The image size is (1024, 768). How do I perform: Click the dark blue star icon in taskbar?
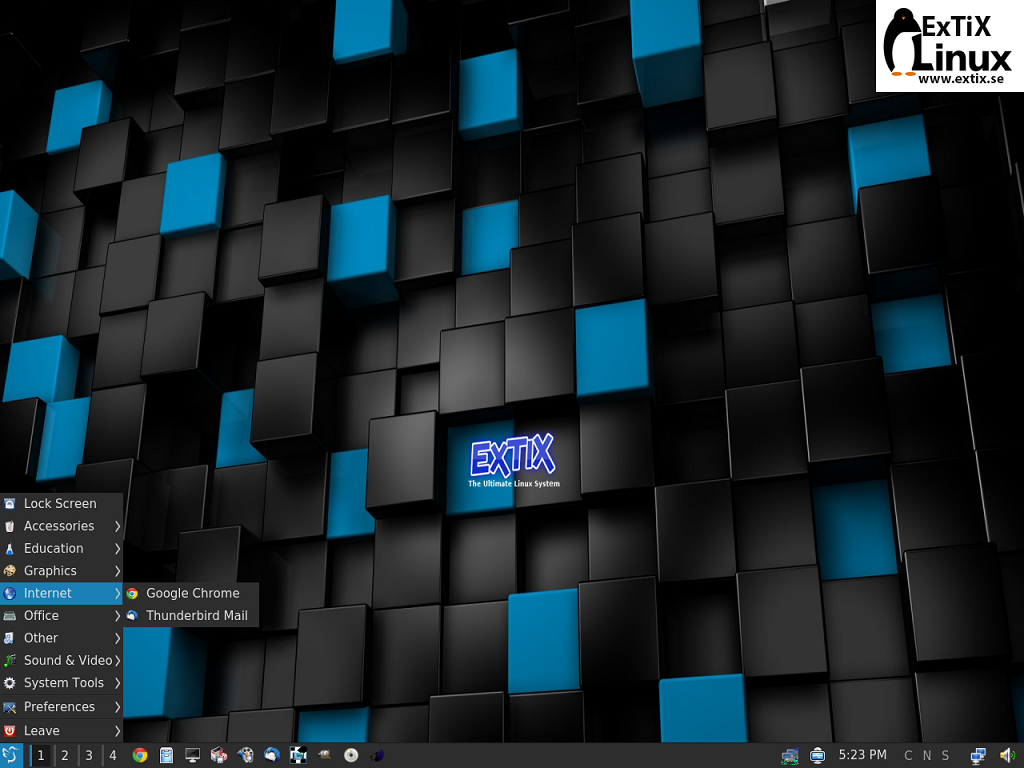click(377, 756)
